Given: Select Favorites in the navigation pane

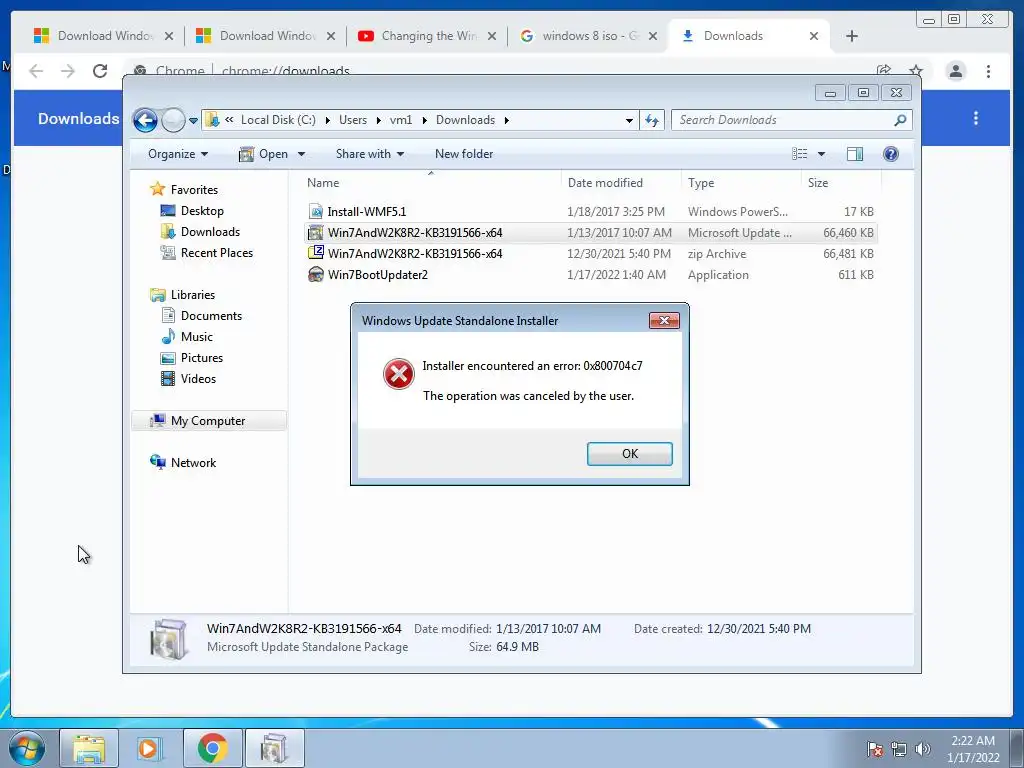Looking at the screenshot, I should click(194, 189).
